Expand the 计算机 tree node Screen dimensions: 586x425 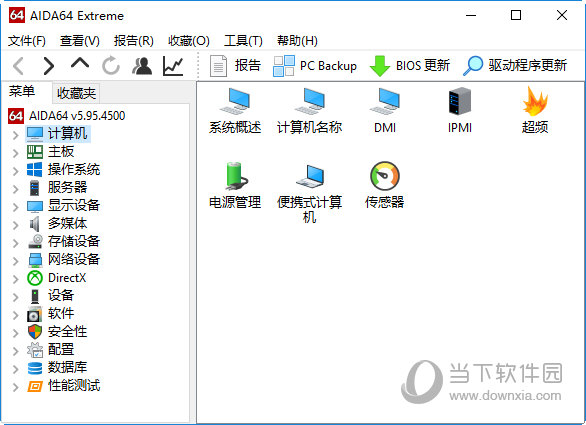click(15, 135)
